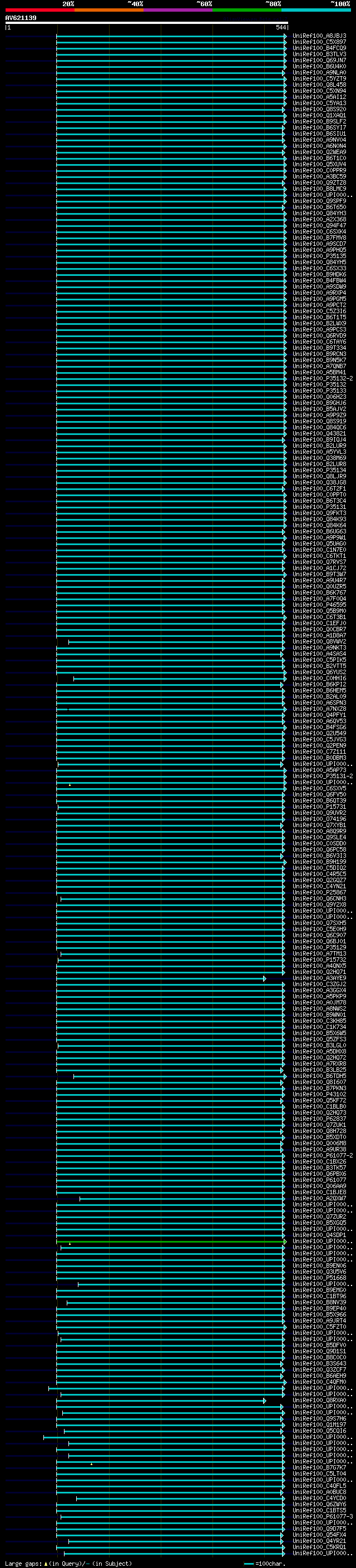Open hit UniRef100_B3TLV3
Viewport: 356px width, 1568px height.
pos(319,54)
